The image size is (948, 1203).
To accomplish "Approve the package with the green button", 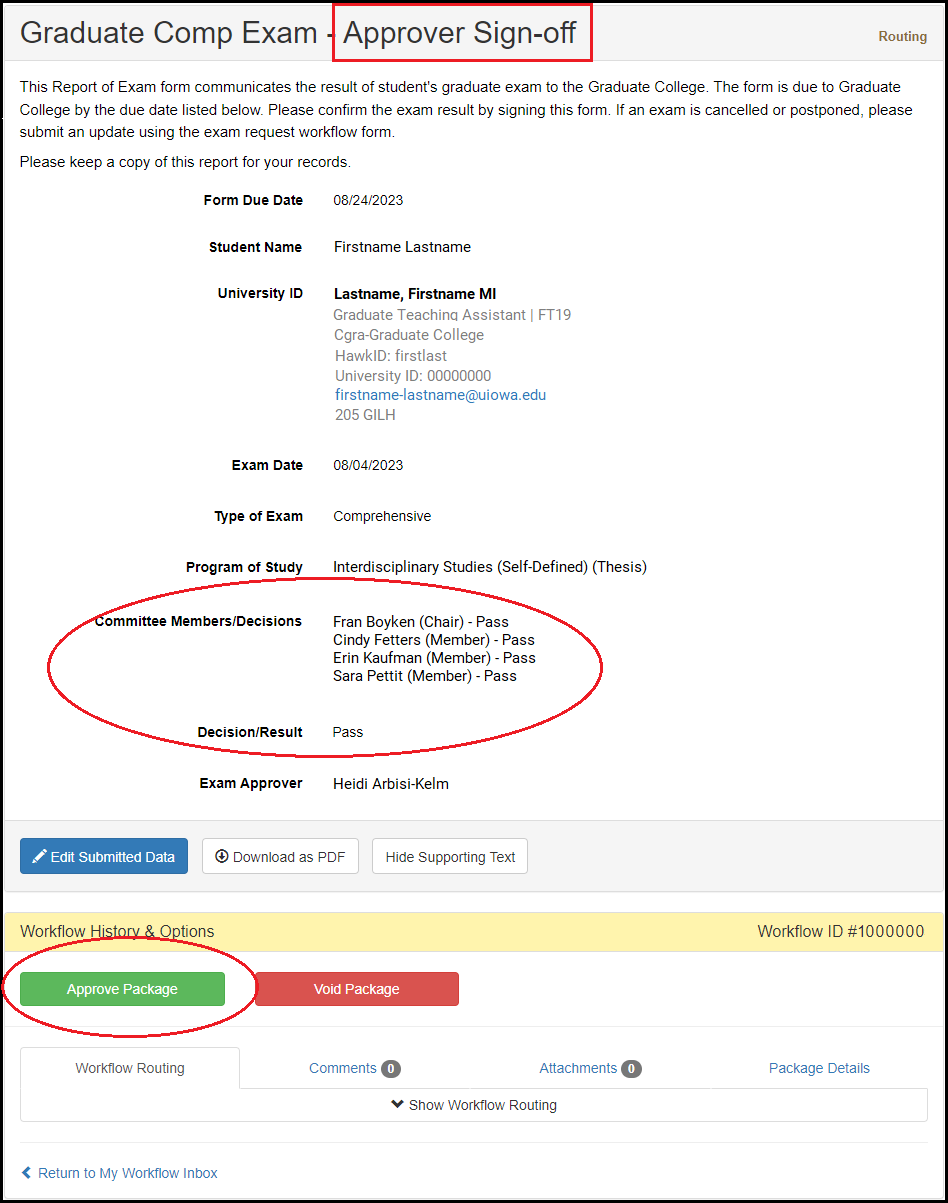I will 124,988.
